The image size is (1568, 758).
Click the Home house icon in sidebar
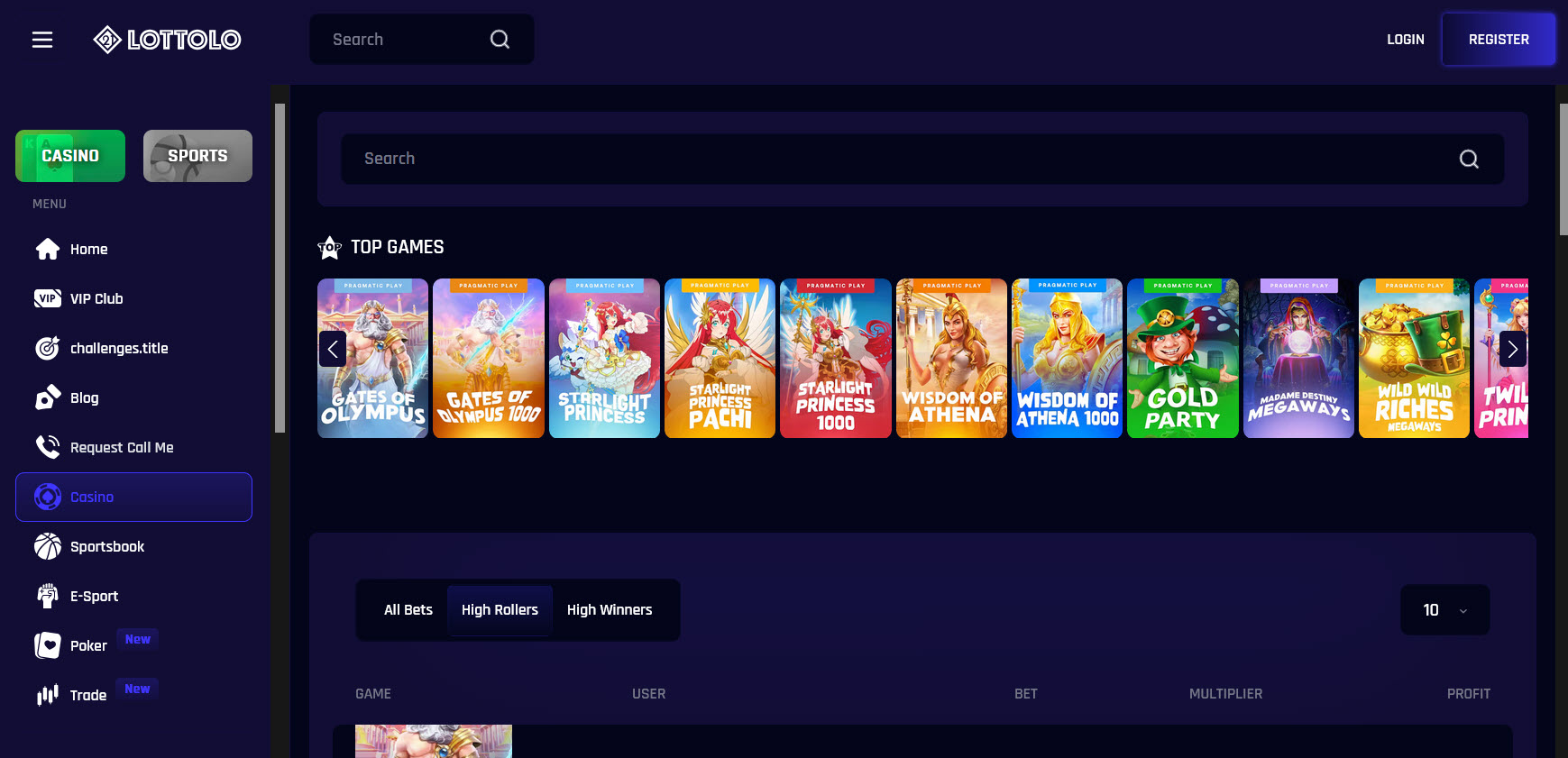click(x=48, y=250)
